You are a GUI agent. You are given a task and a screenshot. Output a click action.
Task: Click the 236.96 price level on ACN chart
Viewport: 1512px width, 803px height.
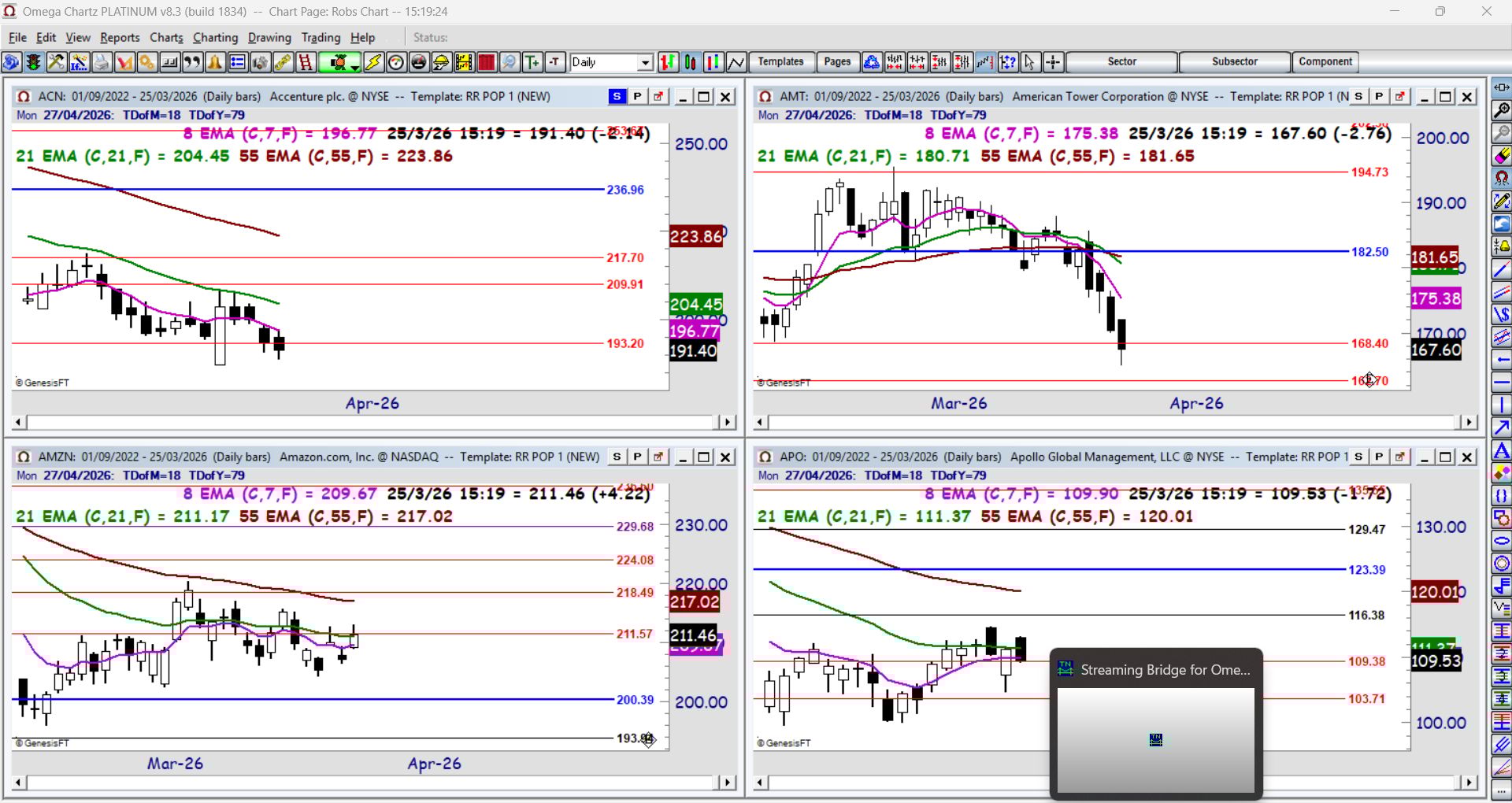[x=625, y=190]
